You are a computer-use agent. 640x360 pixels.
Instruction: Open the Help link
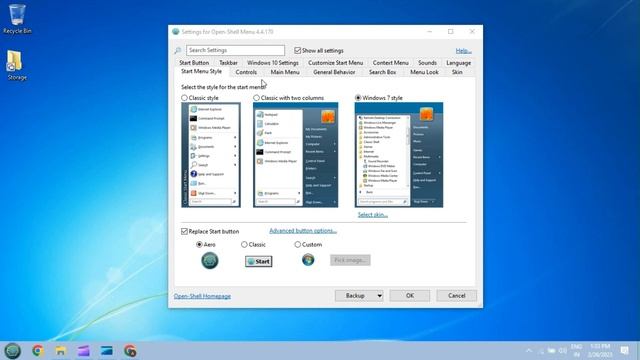click(x=463, y=51)
